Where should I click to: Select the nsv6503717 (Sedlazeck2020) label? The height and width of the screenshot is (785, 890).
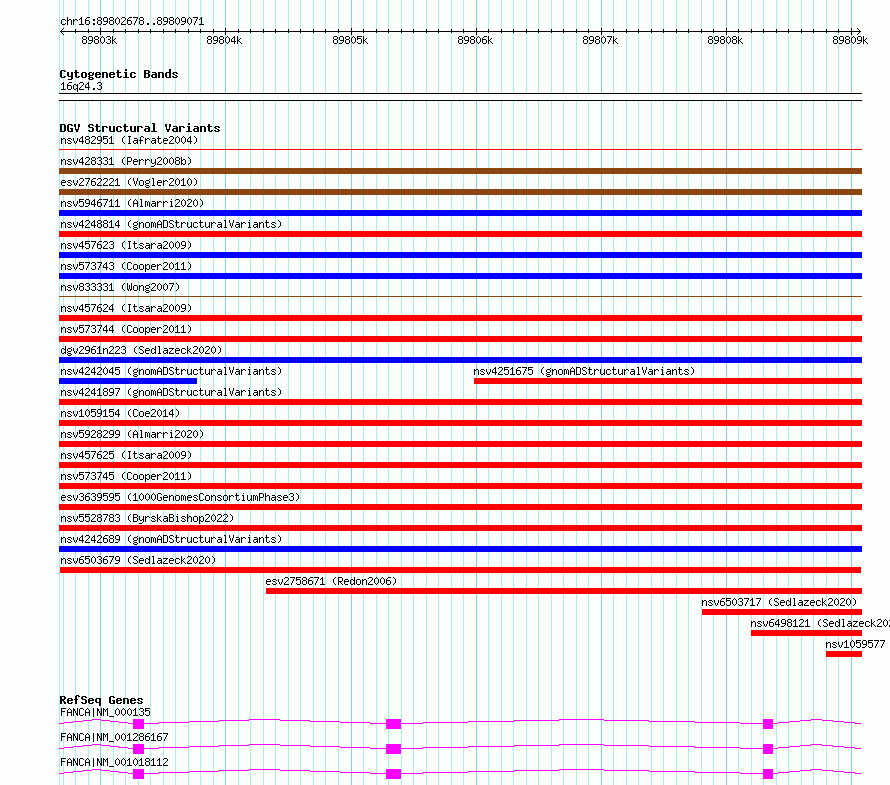[779, 602]
